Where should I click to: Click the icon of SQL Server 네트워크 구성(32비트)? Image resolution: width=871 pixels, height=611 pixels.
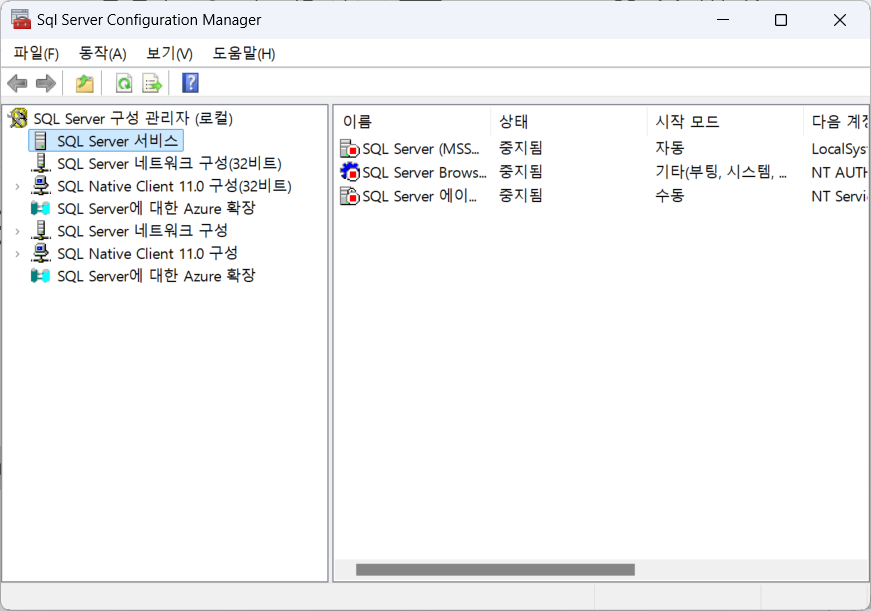41,163
